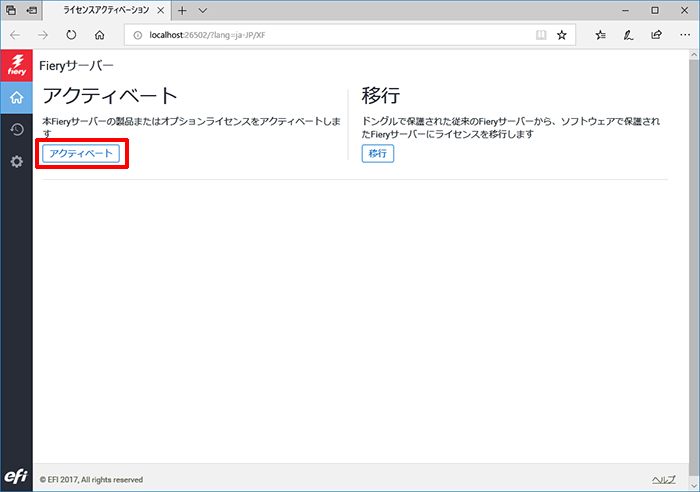Image resolution: width=700 pixels, height=492 pixels.
Task: Go back with the browser back arrow
Action: [15, 35]
